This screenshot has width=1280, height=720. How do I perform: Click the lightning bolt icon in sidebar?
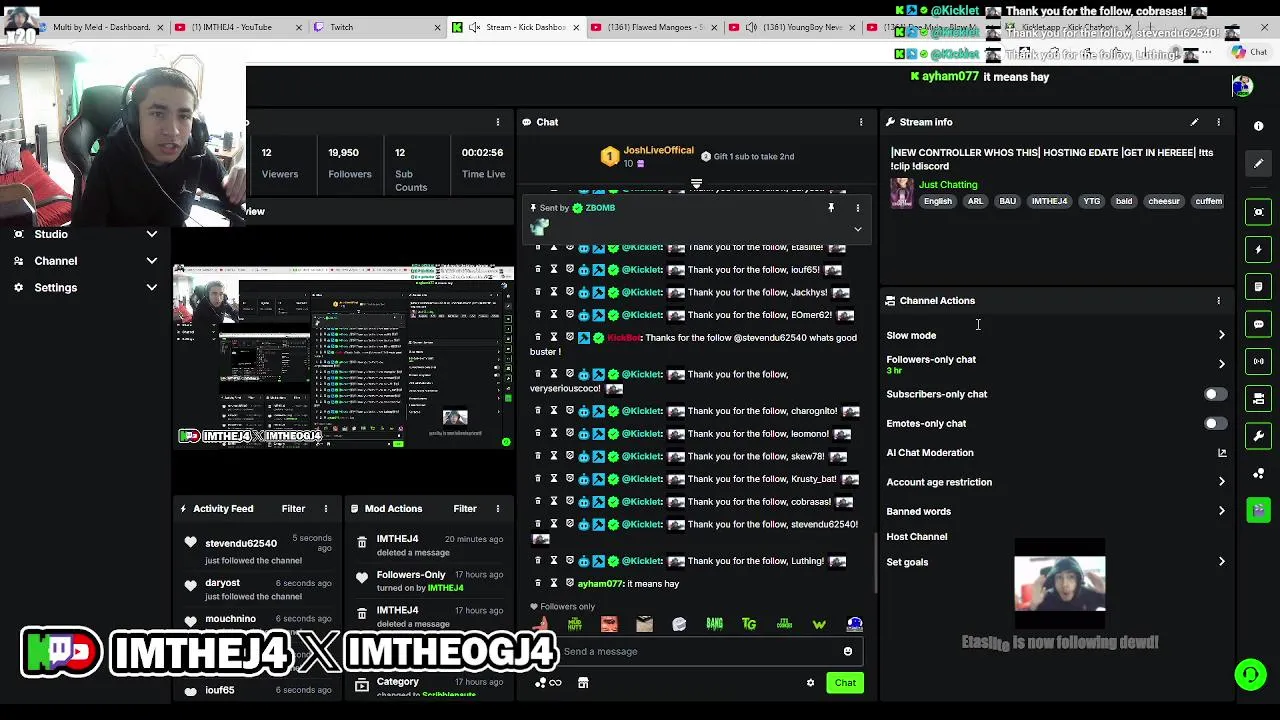[1258, 249]
